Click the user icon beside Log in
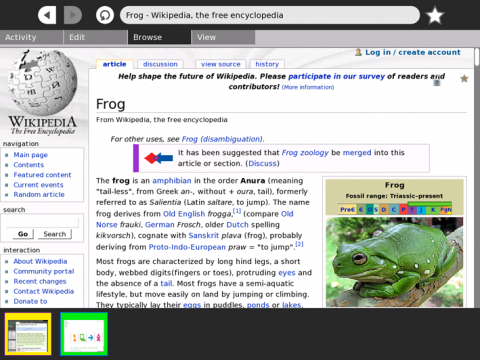This screenshot has height=360, width=480. point(358,52)
